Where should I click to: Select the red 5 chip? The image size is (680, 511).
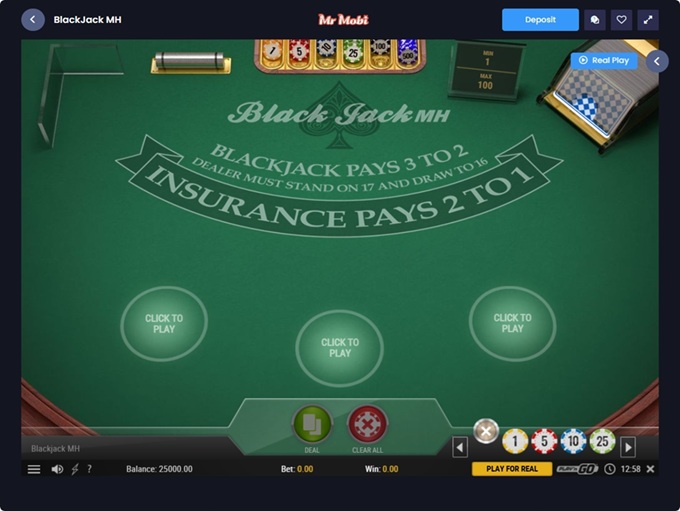(x=544, y=441)
